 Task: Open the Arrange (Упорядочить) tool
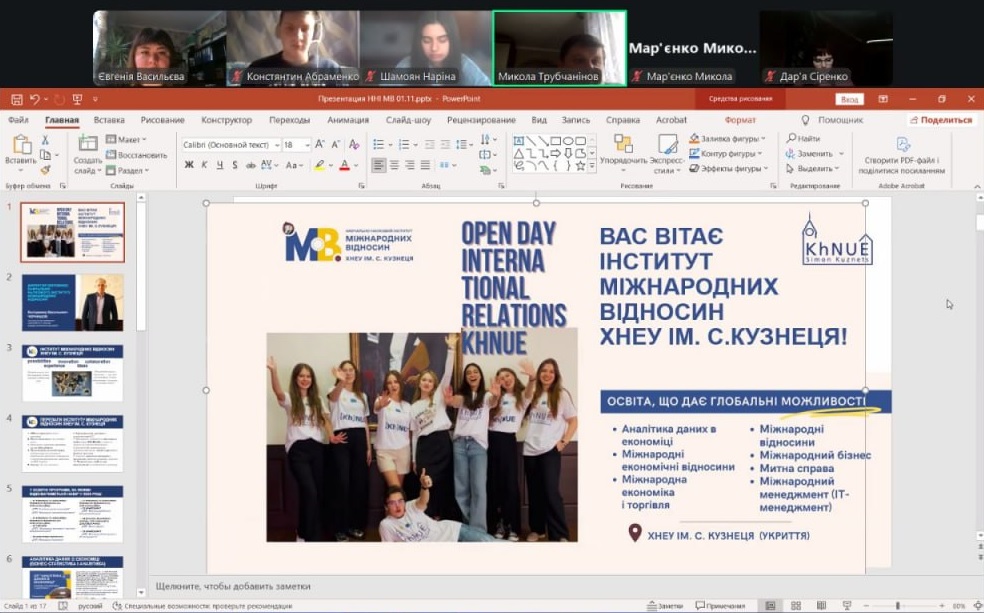point(624,150)
